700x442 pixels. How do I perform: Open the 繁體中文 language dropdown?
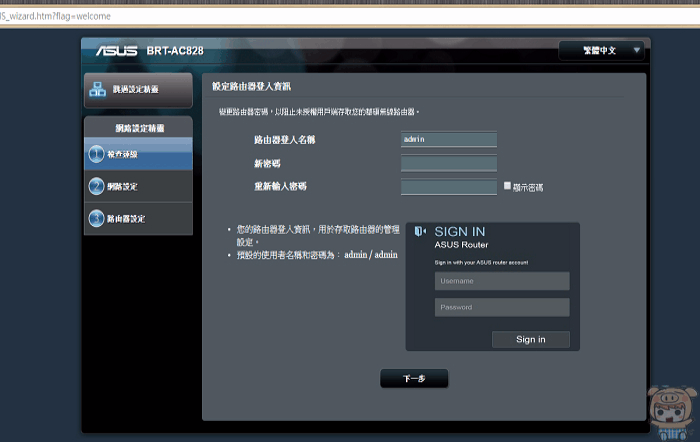click(601, 50)
